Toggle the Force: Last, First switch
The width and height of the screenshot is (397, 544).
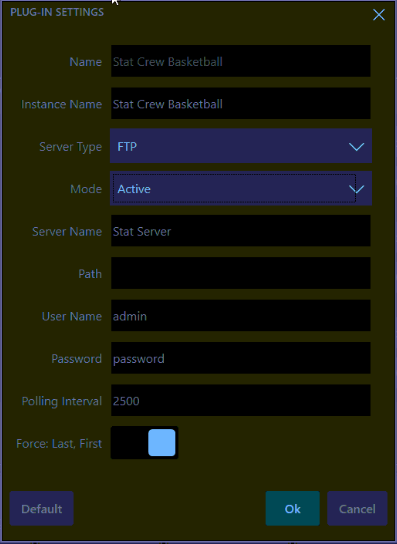(x=144, y=443)
